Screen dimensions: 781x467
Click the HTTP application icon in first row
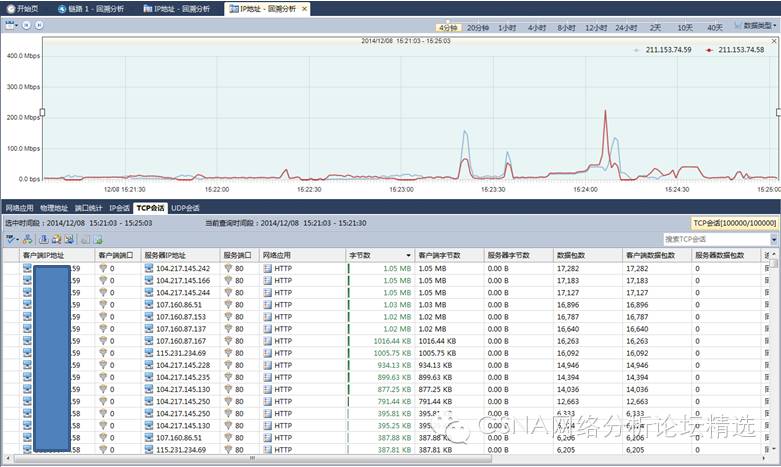(x=268, y=269)
